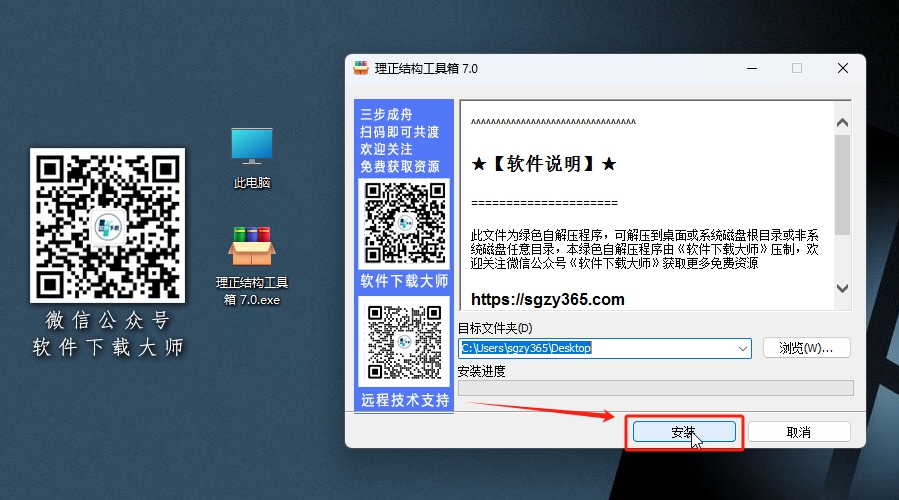This screenshot has width=899, height=500.
Task: Click the installer title bar app icon
Action: click(x=361, y=68)
